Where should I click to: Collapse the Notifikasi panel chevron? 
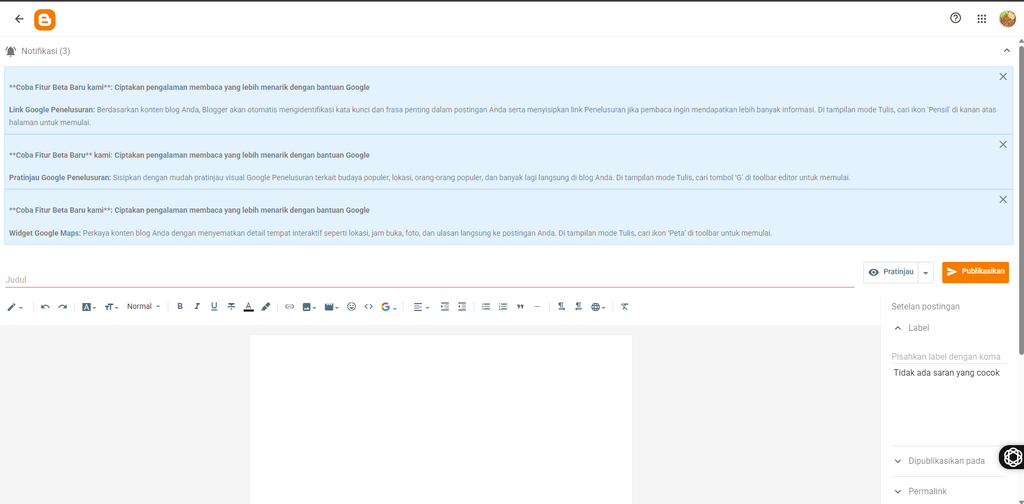click(x=1006, y=51)
